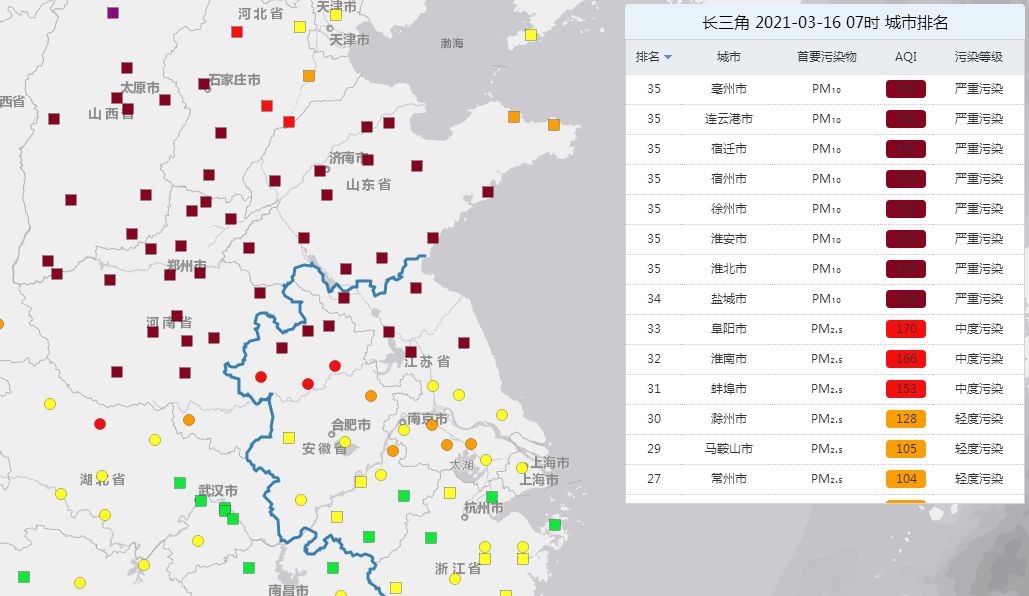1029x596 pixels.
Task: Select the orange square marker southwest of 天津市
Action: pos(309,76)
